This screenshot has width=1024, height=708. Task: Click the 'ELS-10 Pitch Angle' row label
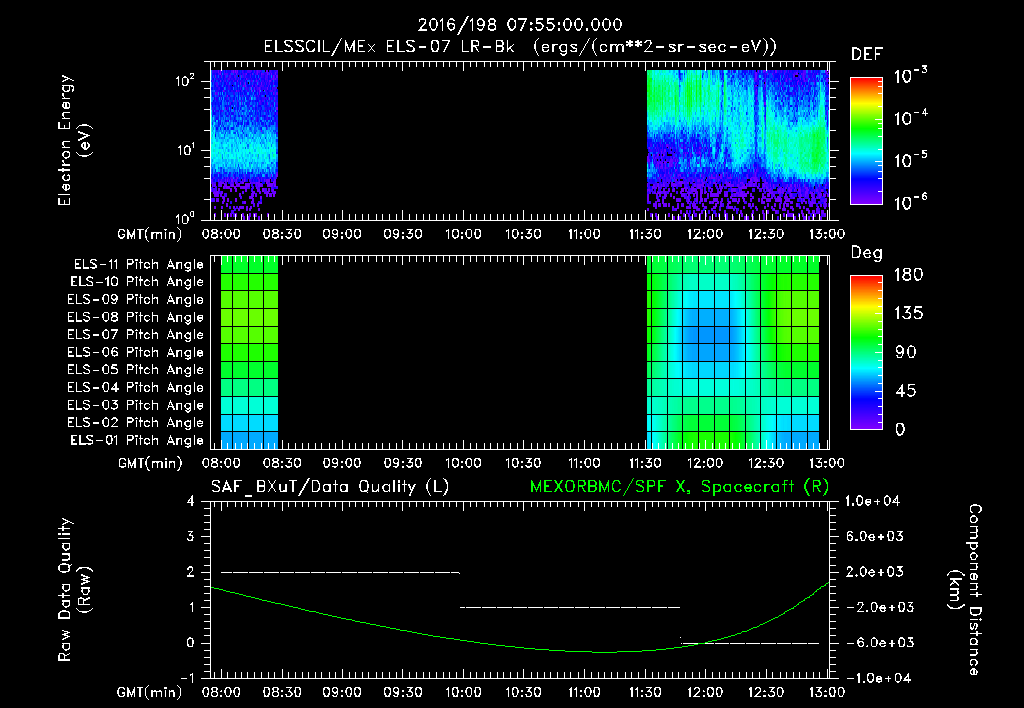137,282
